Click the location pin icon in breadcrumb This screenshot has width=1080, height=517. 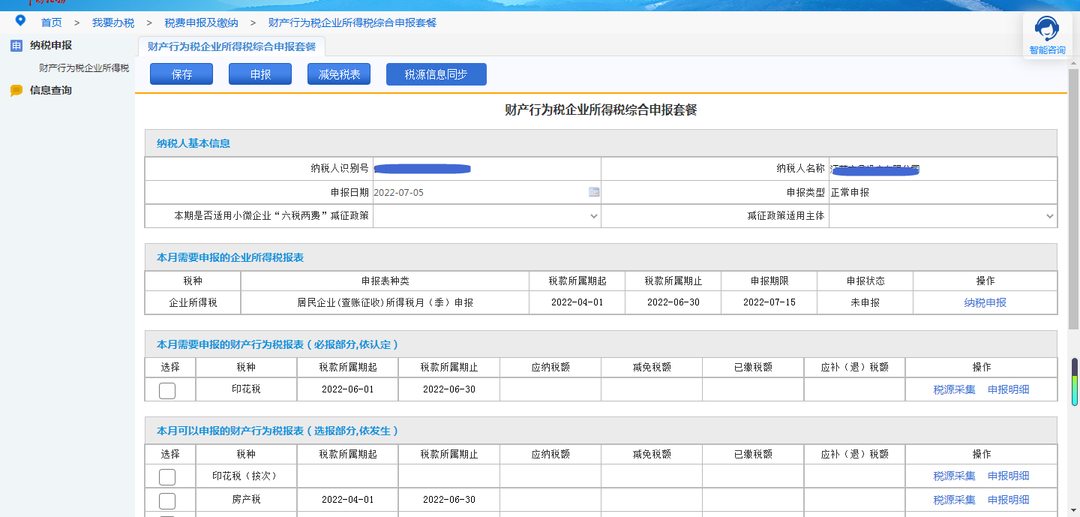tap(20, 21)
